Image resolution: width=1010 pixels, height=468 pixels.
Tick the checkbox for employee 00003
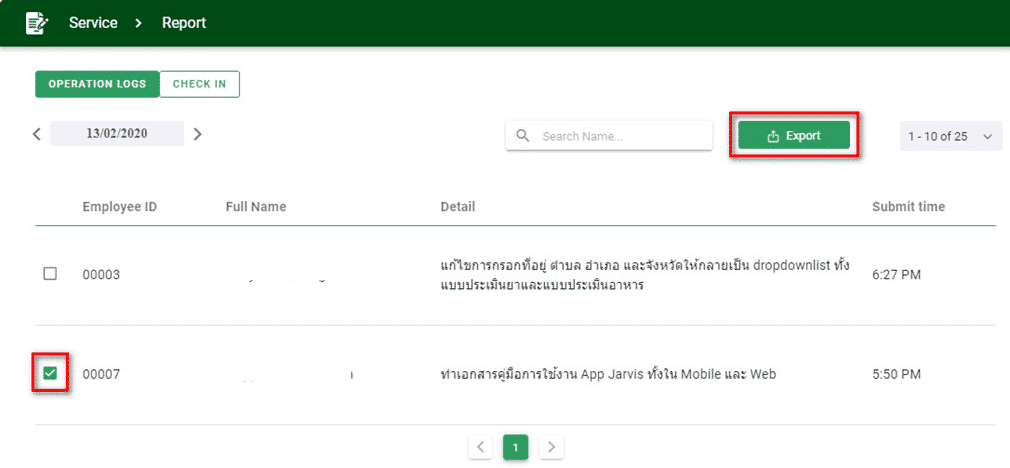[x=50, y=274]
